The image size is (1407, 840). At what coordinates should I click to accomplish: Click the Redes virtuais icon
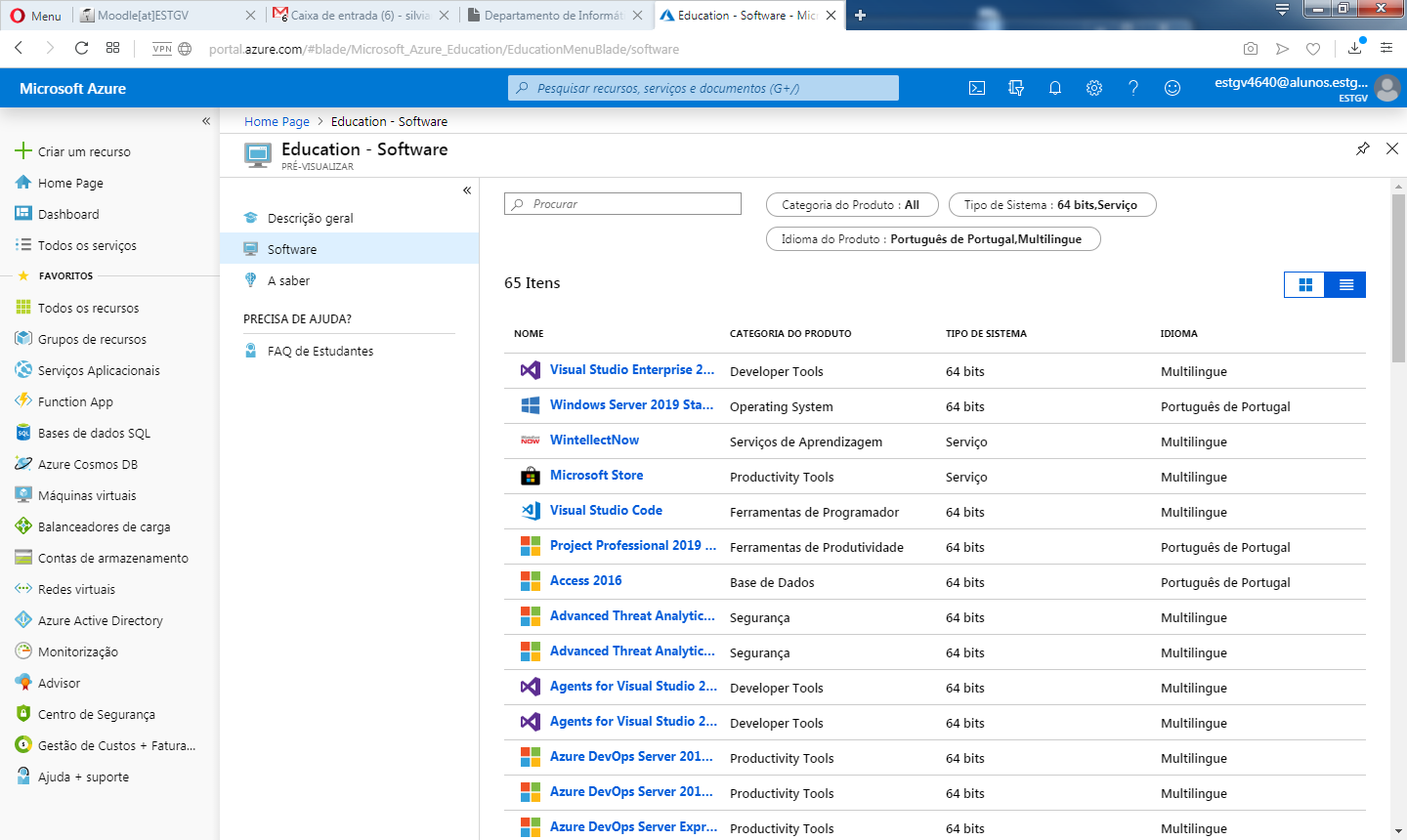pos(23,589)
